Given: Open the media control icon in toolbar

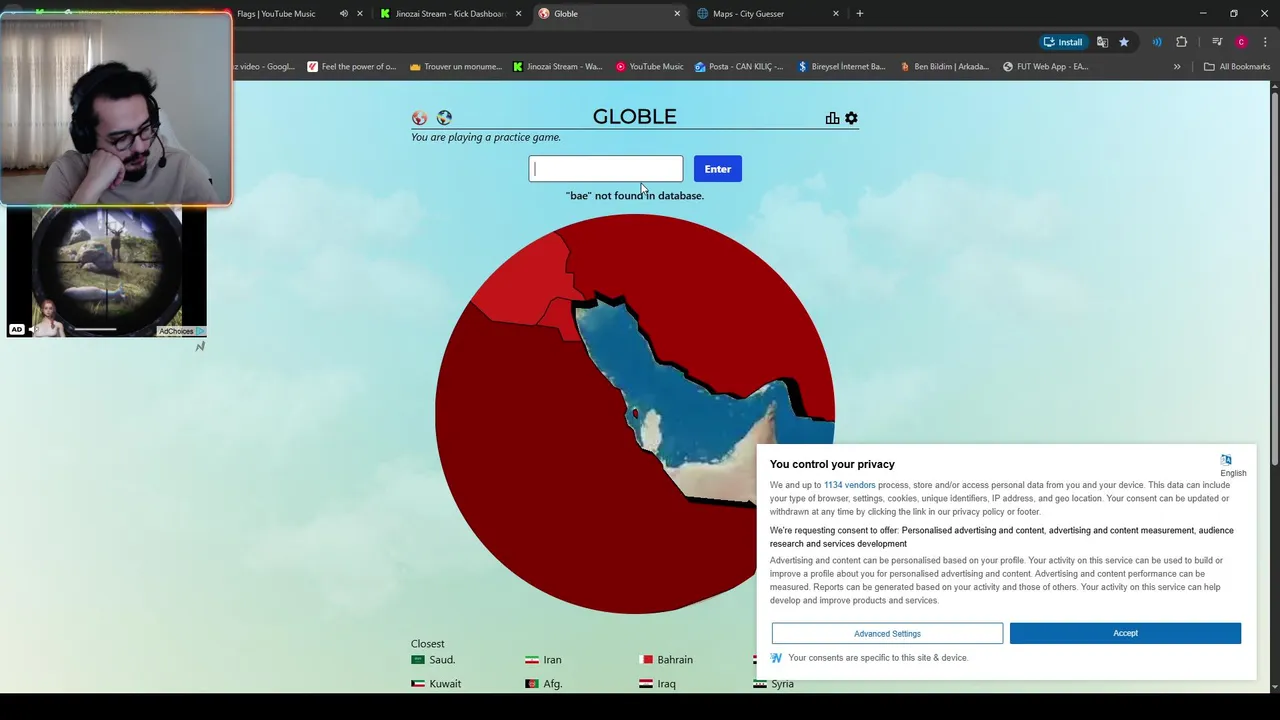Looking at the screenshot, I should pos(1217,42).
